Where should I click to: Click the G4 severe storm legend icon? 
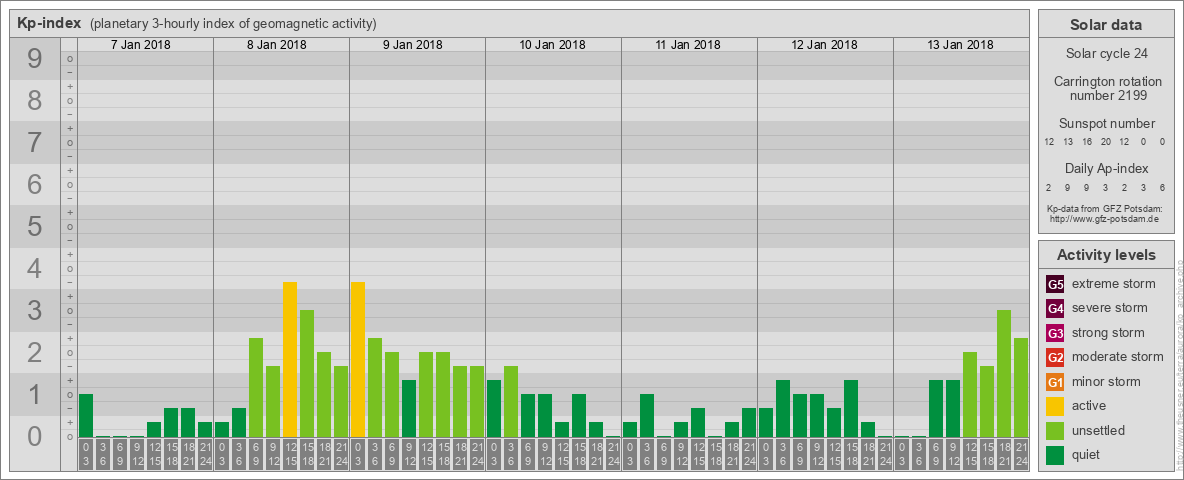click(x=1055, y=309)
